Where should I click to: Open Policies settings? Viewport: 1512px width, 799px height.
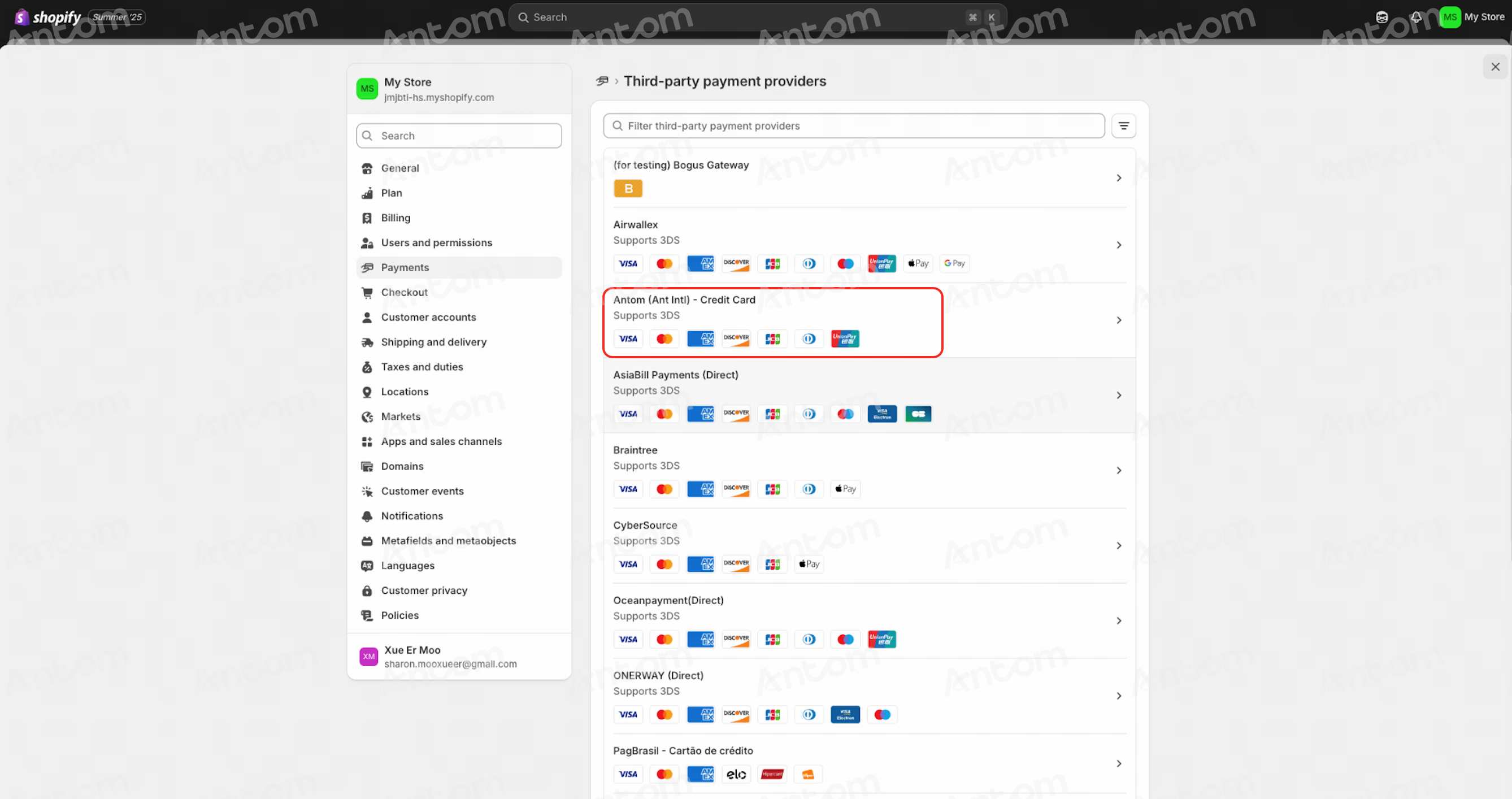[x=459, y=616]
